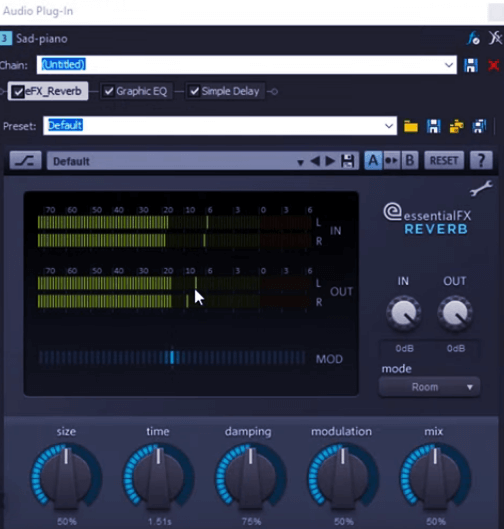The height and width of the screenshot is (529, 504).
Task: Click the time value 1.51s
Action: 159,522
